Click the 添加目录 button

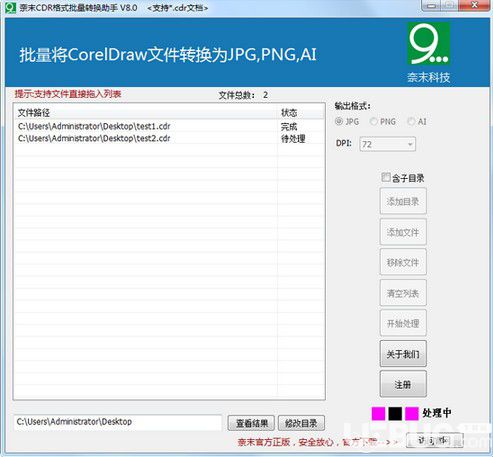point(403,201)
